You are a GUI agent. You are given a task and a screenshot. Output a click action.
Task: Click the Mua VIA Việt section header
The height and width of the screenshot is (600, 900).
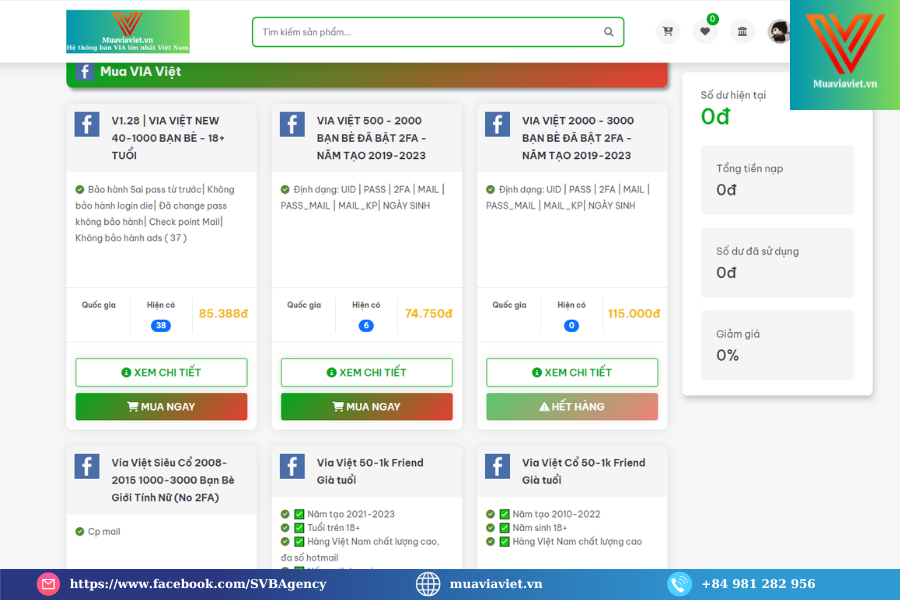tap(367, 73)
